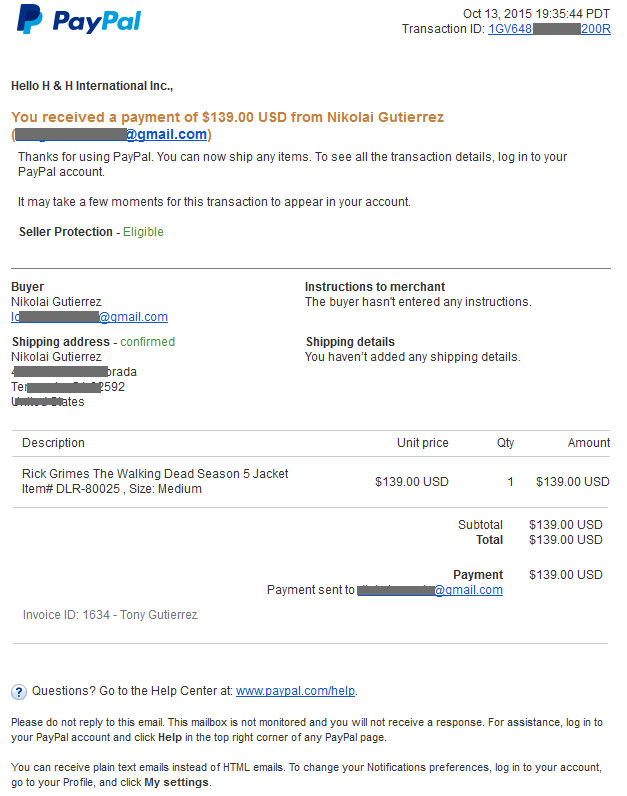Open the www.paypal.com/help link
This screenshot has width=627, height=796.
[295, 691]
